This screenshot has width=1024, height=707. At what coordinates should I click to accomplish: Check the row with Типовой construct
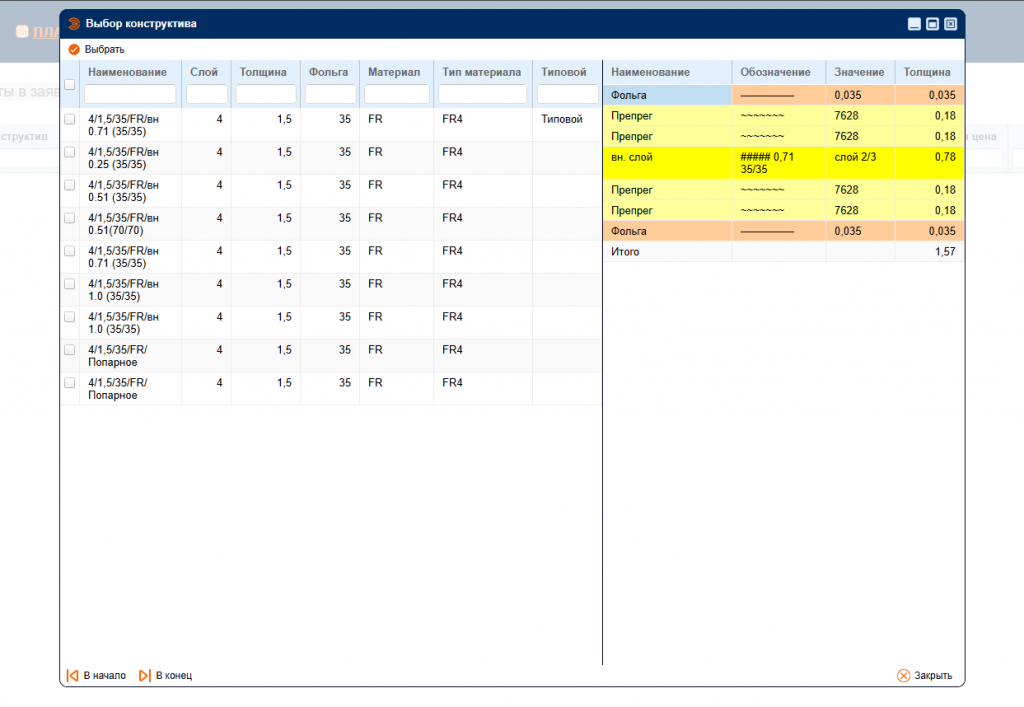(70, 119)
